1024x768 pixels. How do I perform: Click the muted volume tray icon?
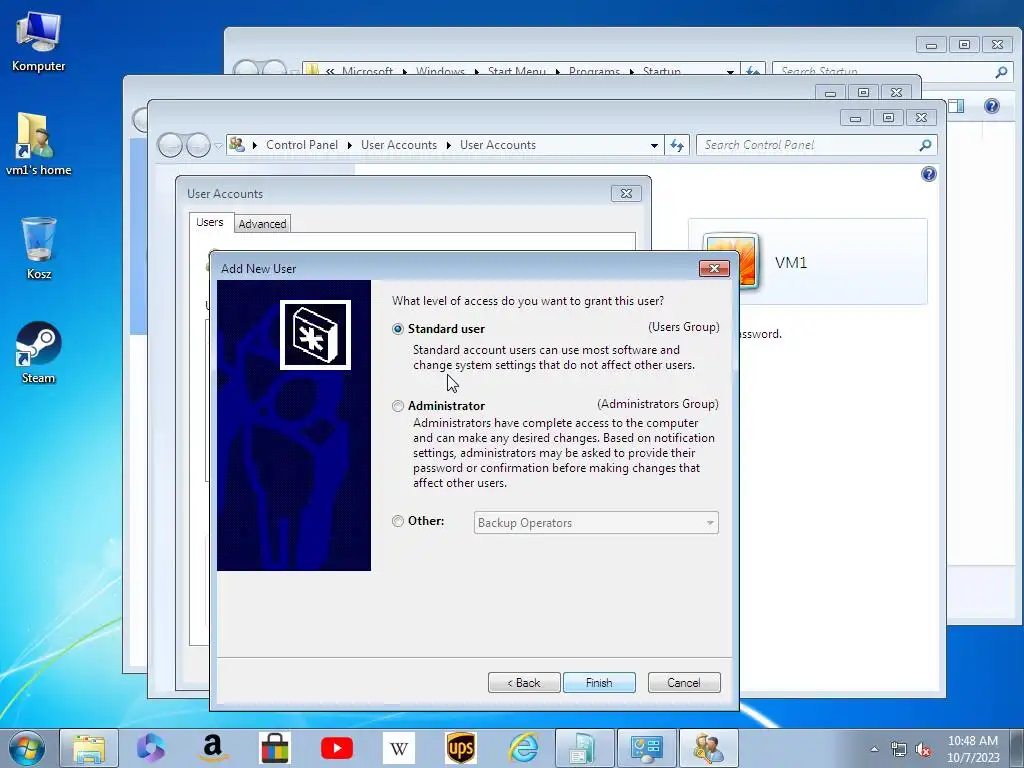pyautogui.click(x=923, y=749)
